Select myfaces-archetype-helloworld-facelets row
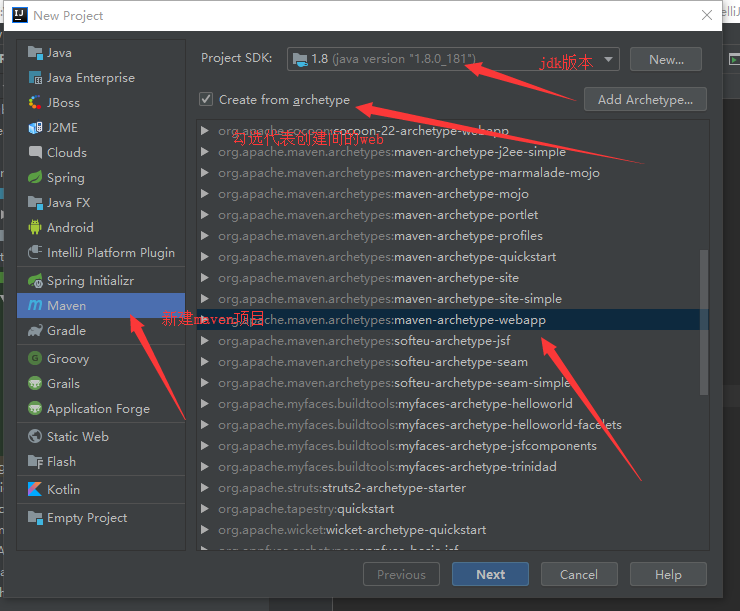 coord(453,425)
